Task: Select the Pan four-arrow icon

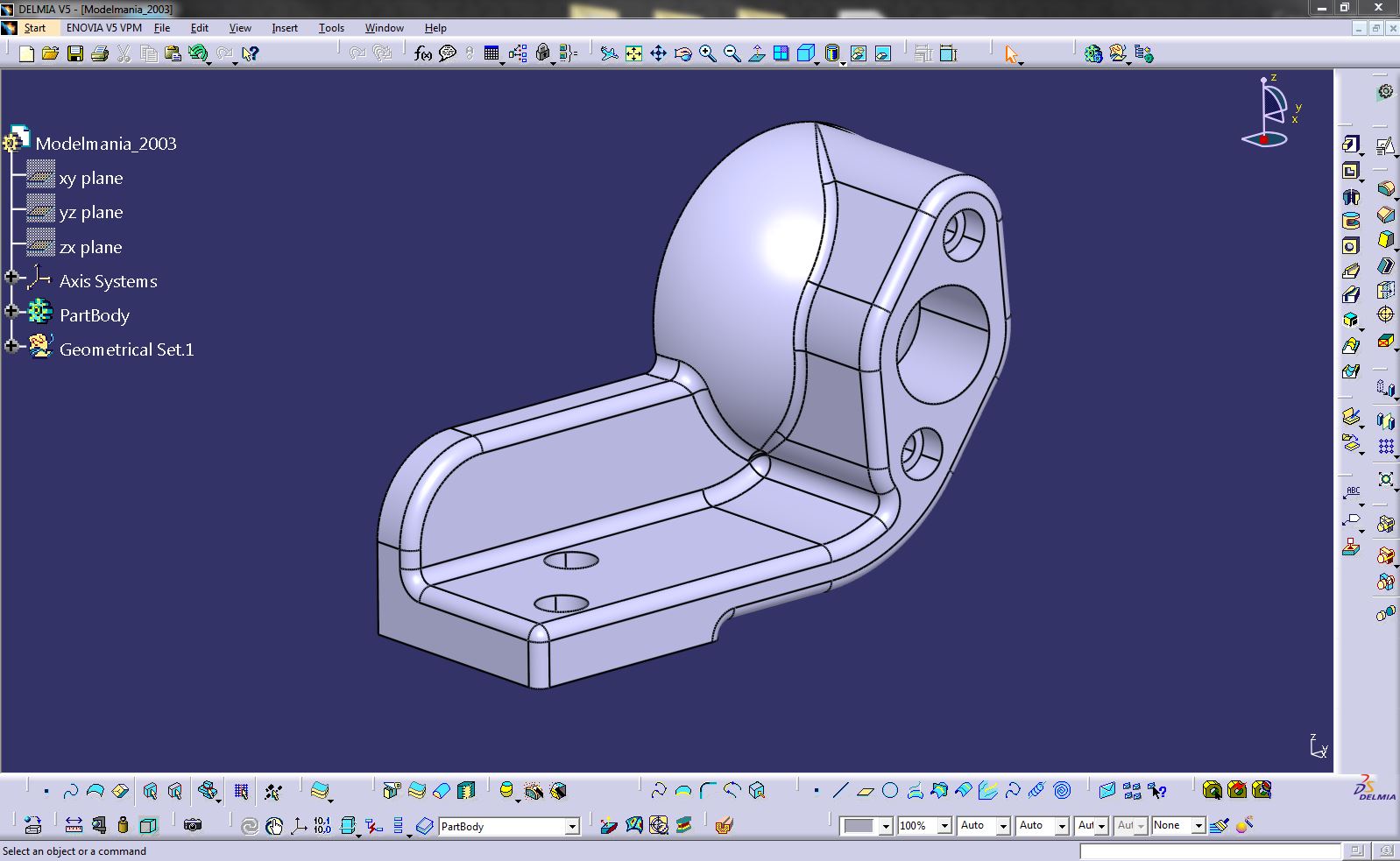Action: click(658, 54)
